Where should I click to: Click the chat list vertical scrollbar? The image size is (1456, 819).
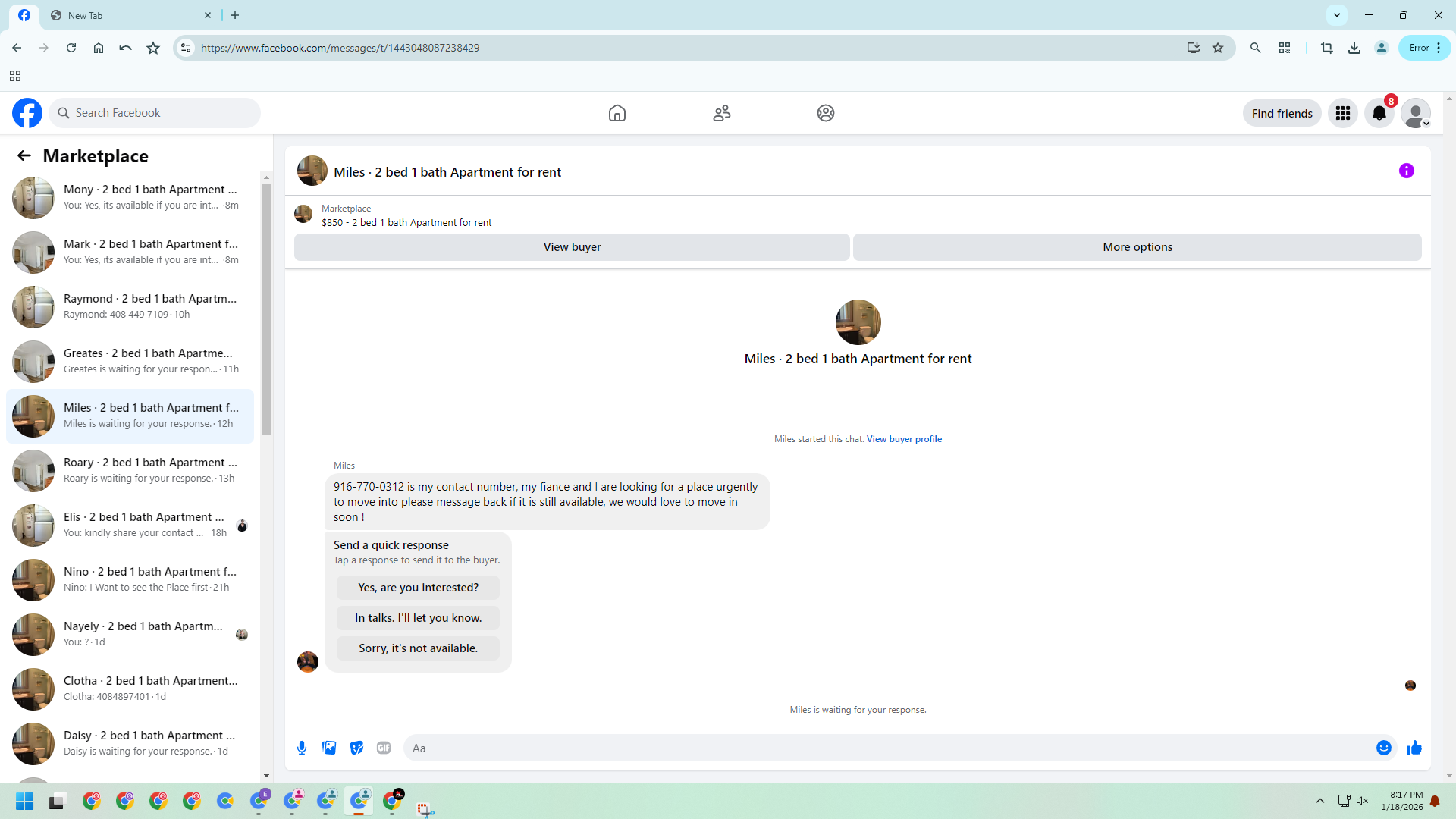click(266, 309)
